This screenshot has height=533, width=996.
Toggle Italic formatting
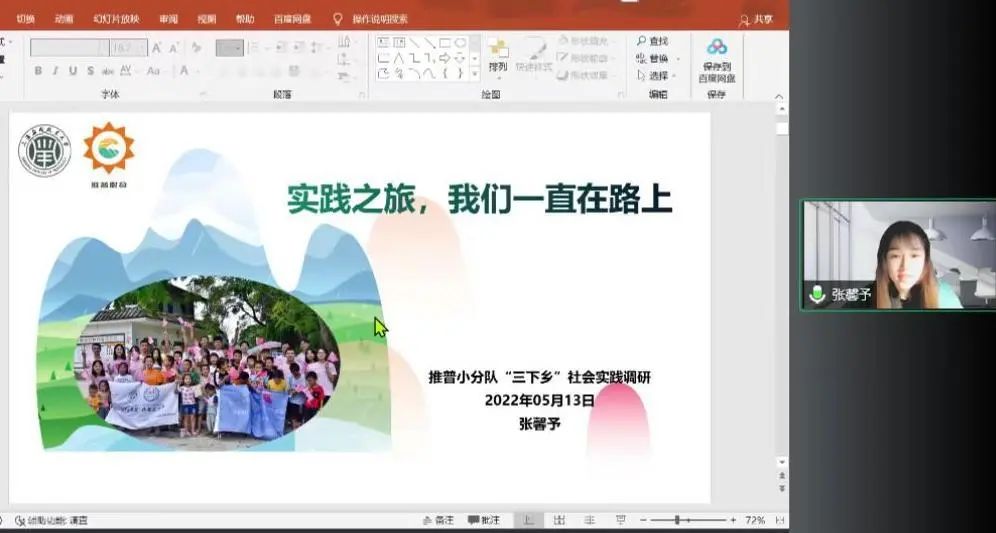55,71
